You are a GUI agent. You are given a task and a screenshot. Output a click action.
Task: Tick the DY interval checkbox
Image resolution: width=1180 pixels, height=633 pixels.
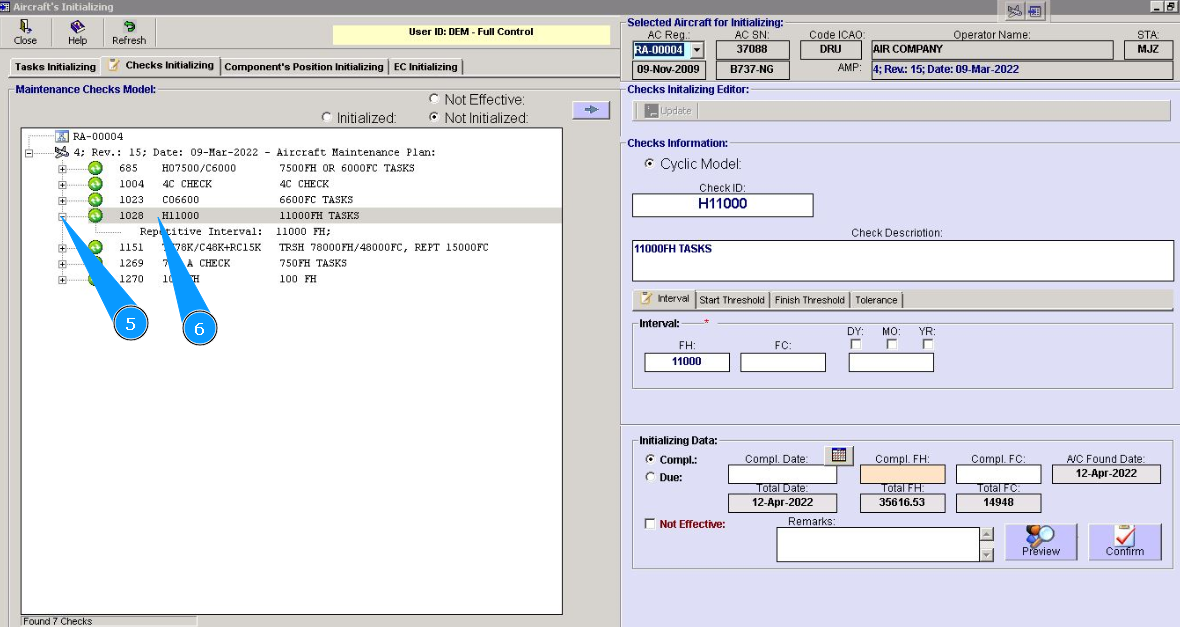click(x=856, y=345)
